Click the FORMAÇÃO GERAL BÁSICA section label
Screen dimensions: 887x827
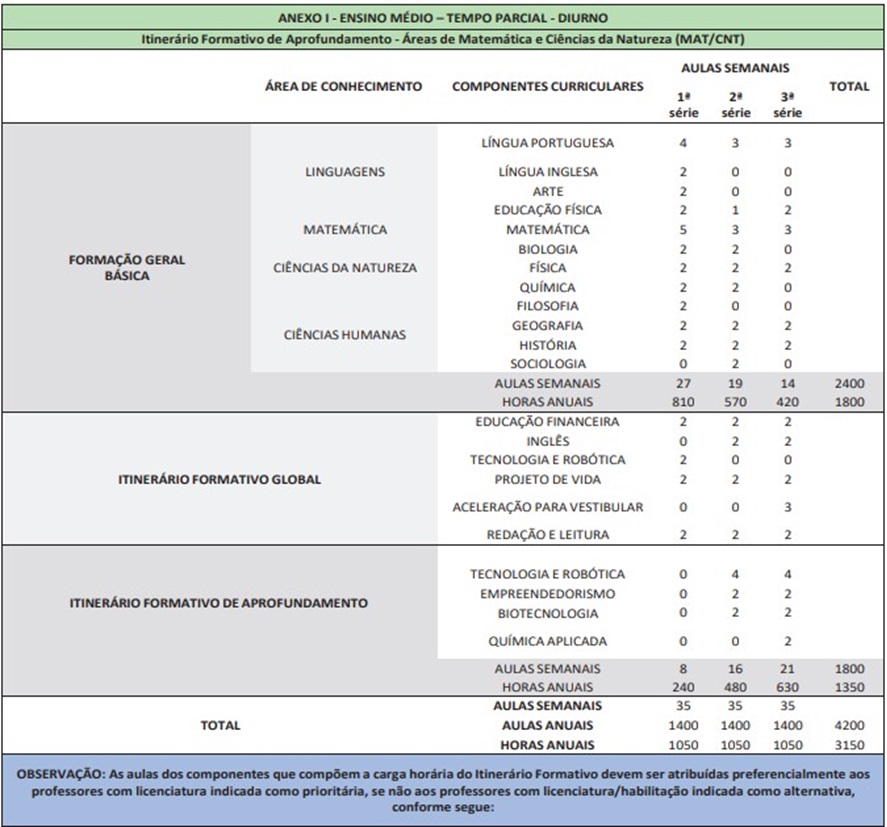126,267
